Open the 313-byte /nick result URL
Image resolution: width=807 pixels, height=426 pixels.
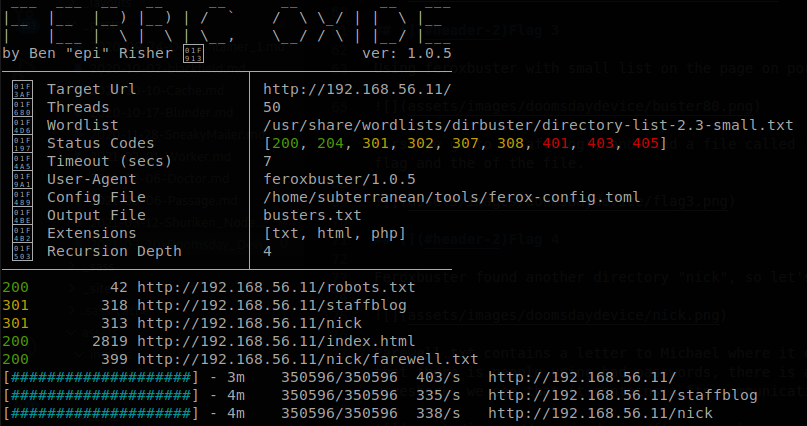pyautogui.click(x=250, y=324)
